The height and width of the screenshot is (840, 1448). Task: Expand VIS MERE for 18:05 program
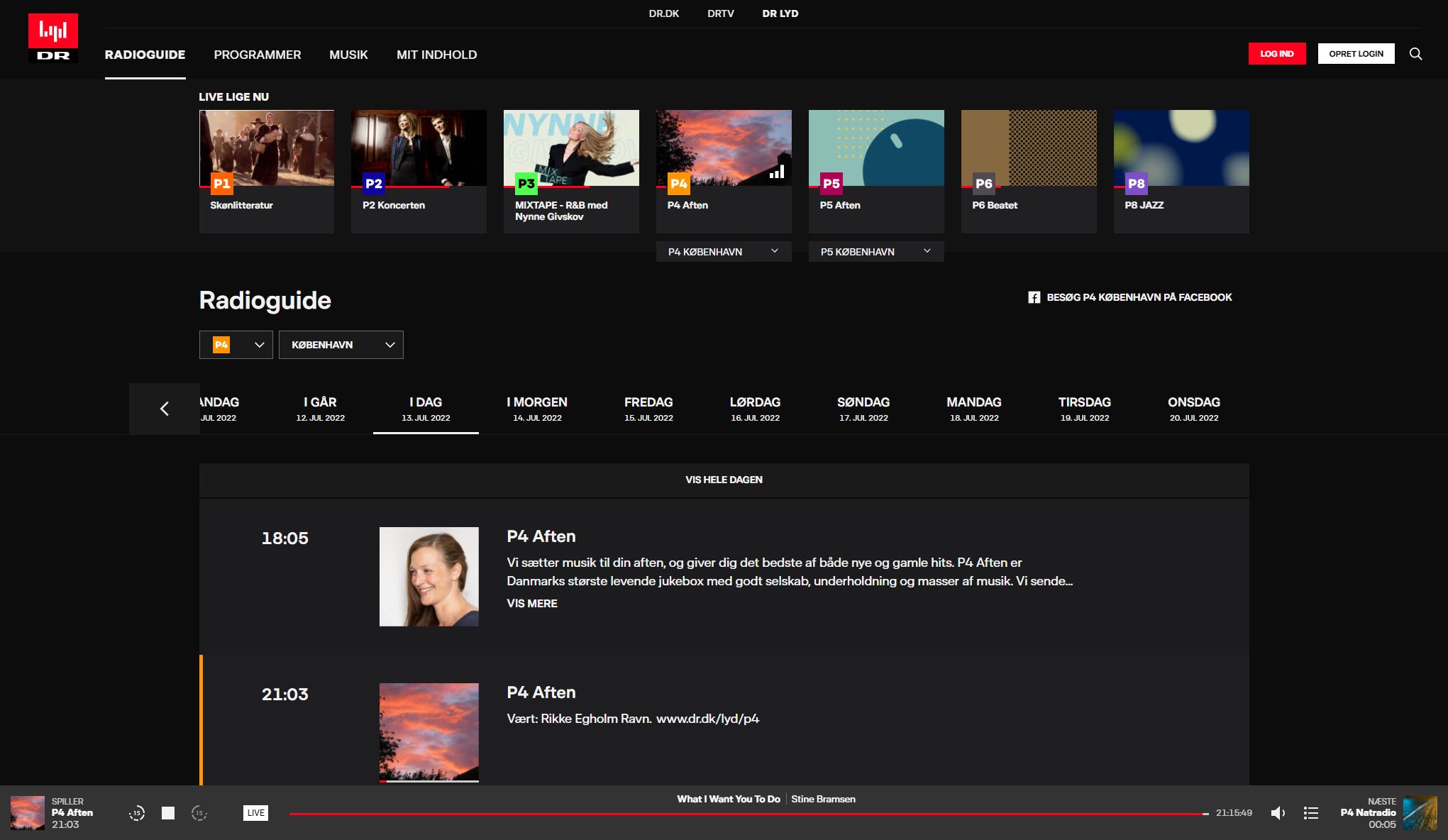click(532, 604)
